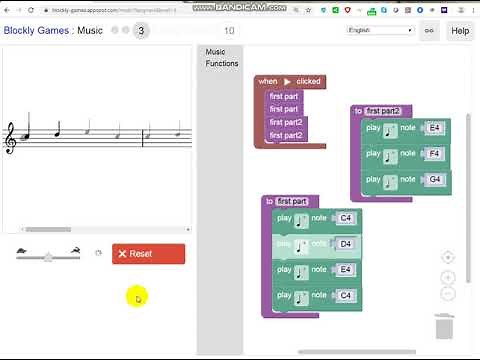The image size is (480, 360).
Task: Click the red Reset button
Action: [x=148, y=254]
